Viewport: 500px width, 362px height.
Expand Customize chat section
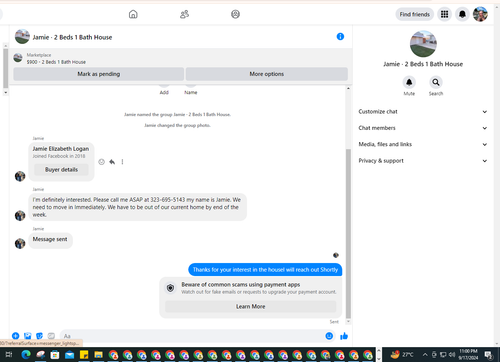point(423,112)
